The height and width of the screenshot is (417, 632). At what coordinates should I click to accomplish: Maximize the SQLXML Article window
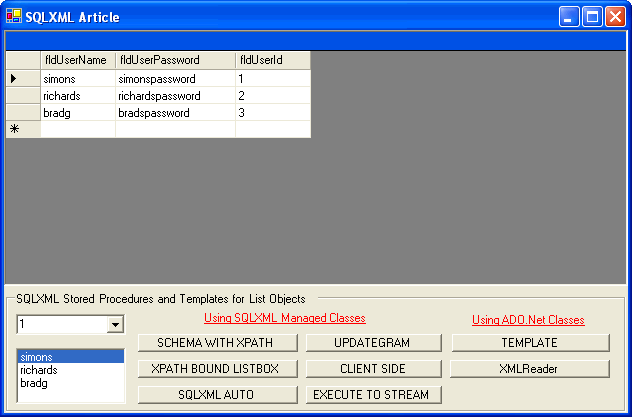[592, 17]
